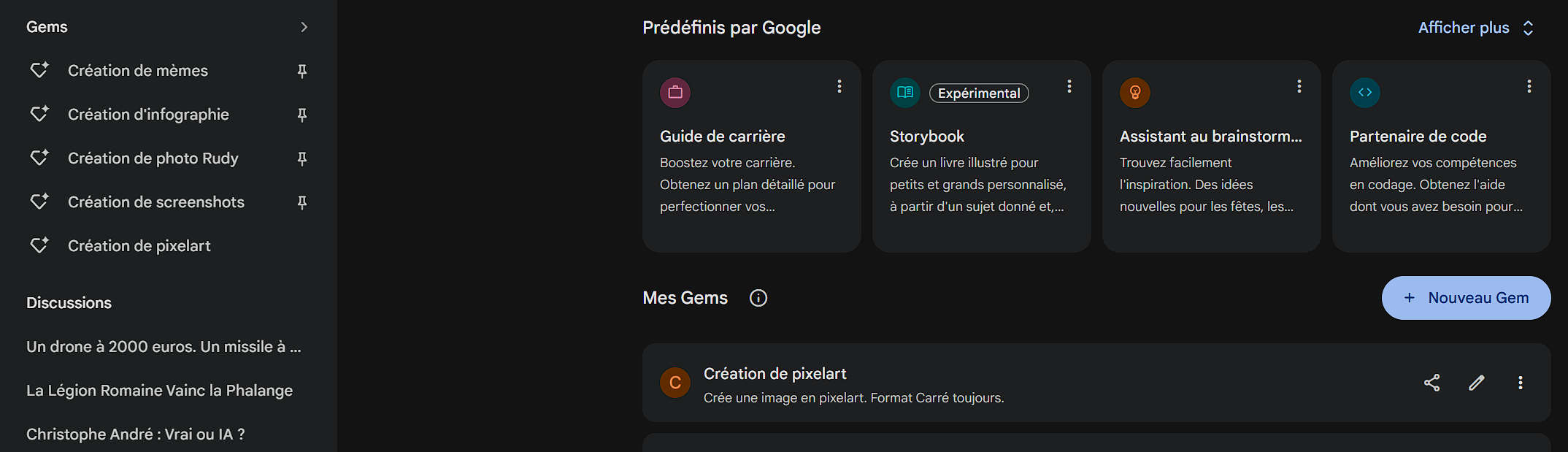Open discussion La Légion Romaine Vainc la Phalange

click(159, 391)
